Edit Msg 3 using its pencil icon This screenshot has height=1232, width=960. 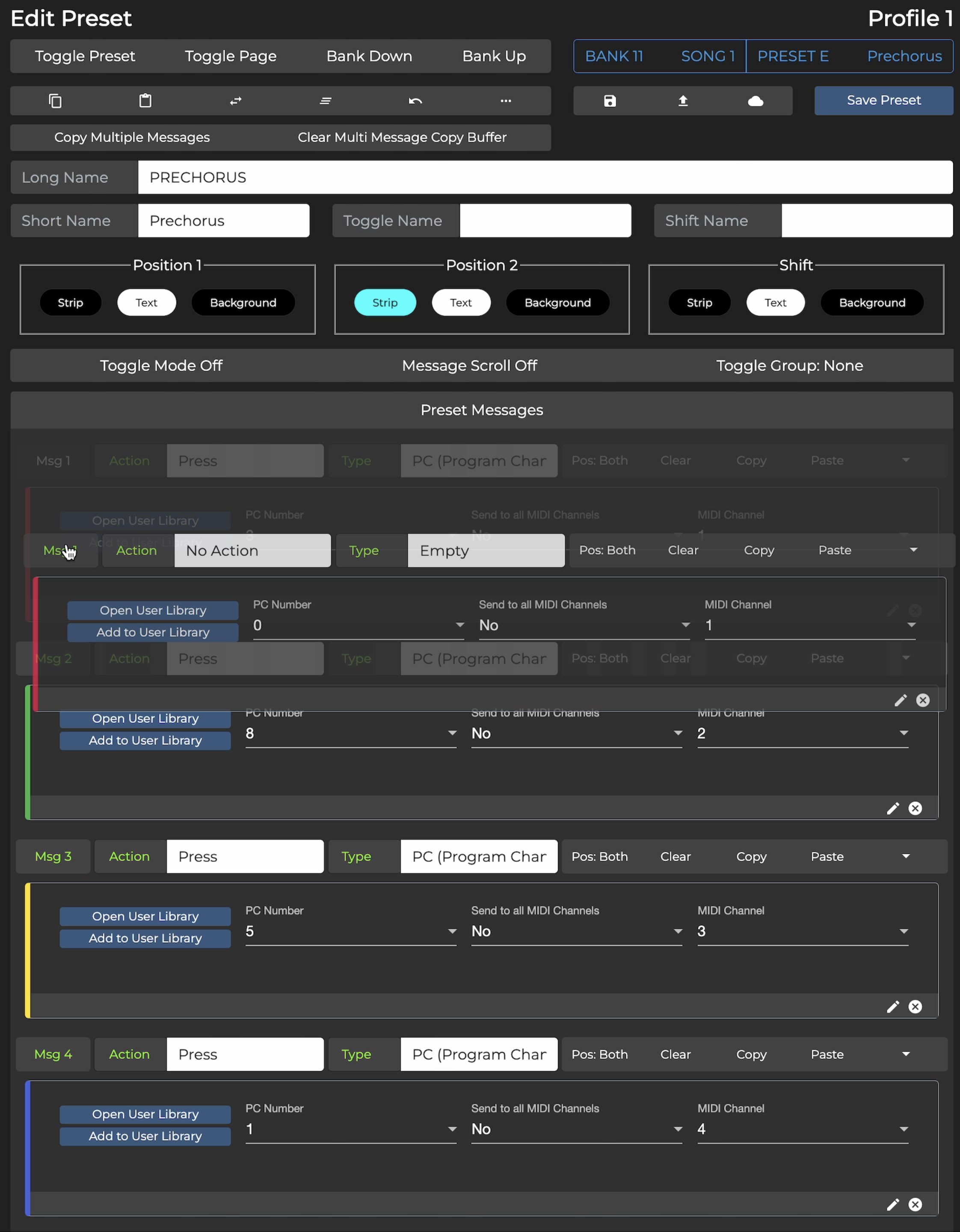click(x=893, y=1007)
